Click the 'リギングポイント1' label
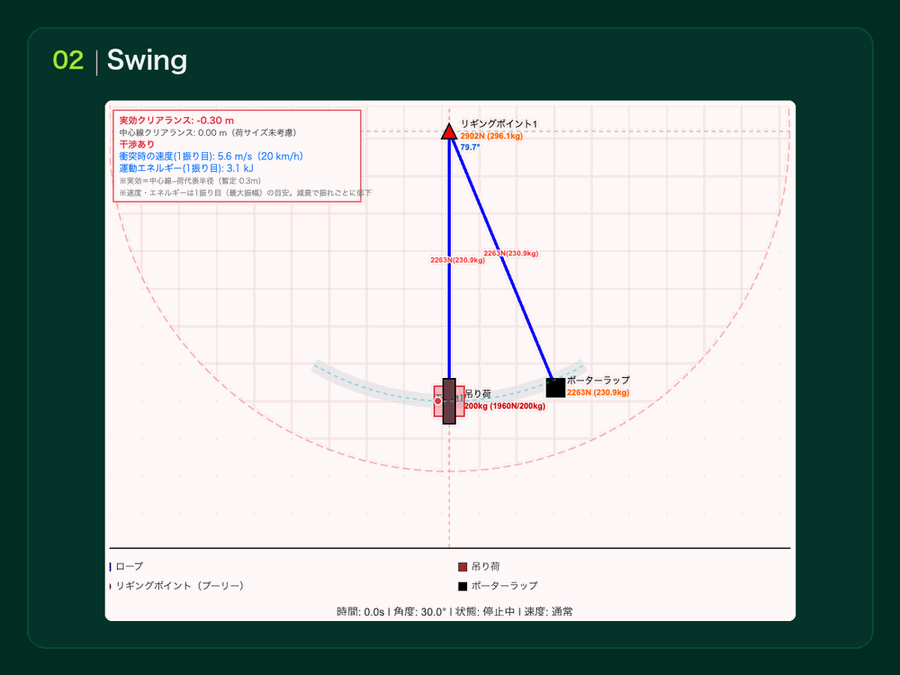The image size is (900, 675). (x=499, y=124)
